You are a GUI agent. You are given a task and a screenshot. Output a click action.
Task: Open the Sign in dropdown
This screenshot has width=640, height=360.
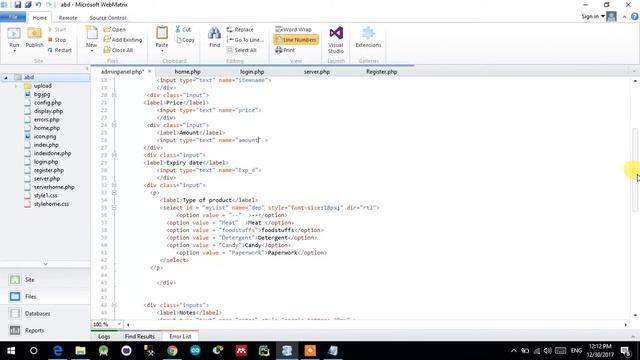point(593,16)
